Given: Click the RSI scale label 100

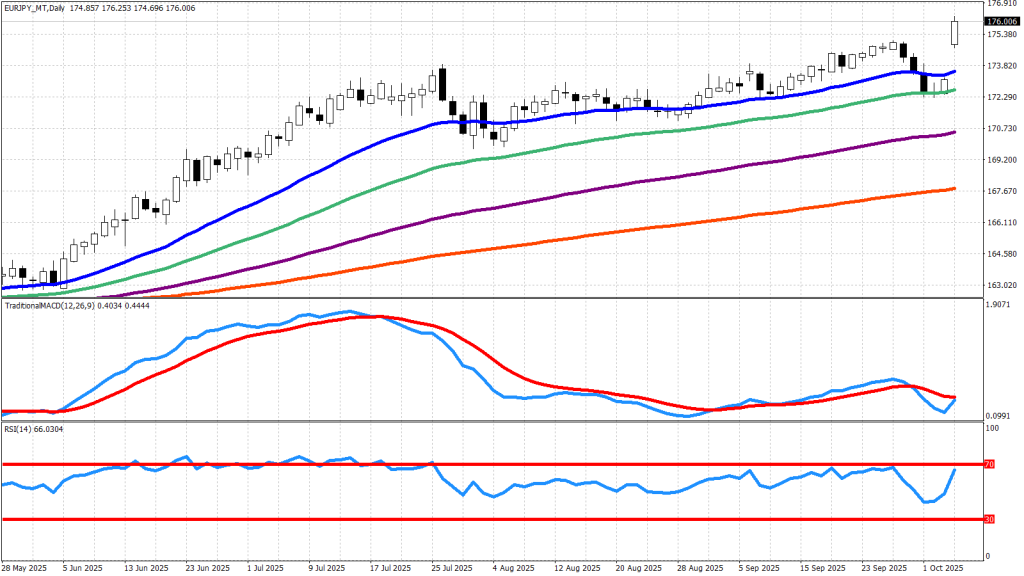Looking at the screenshot, I should [992, 429].
